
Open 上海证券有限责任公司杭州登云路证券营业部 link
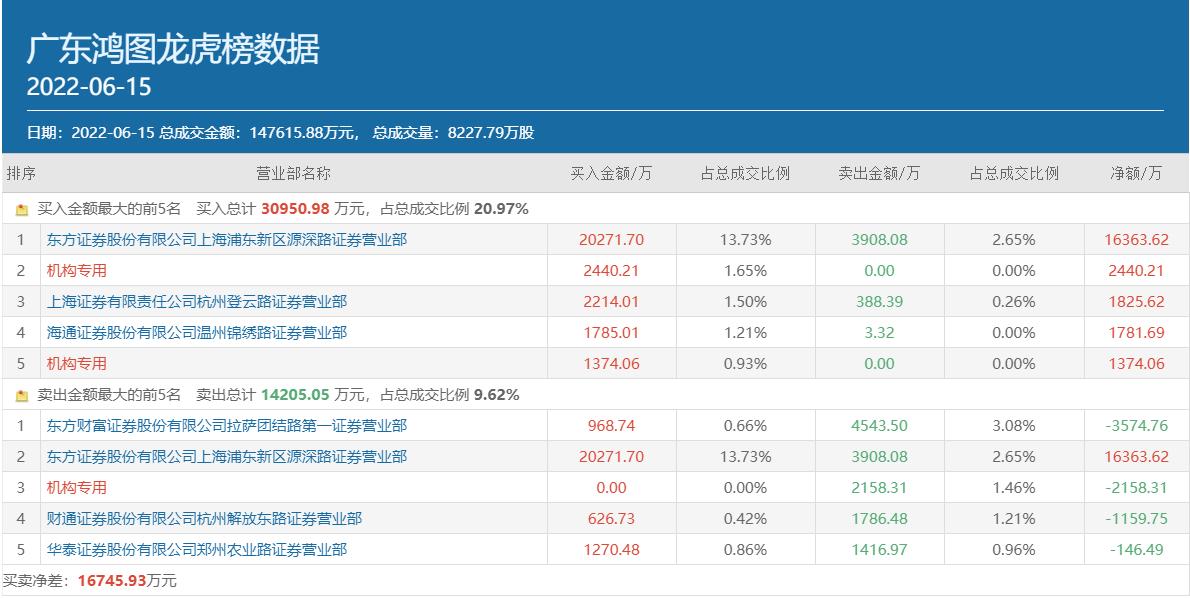click(197, 302)
